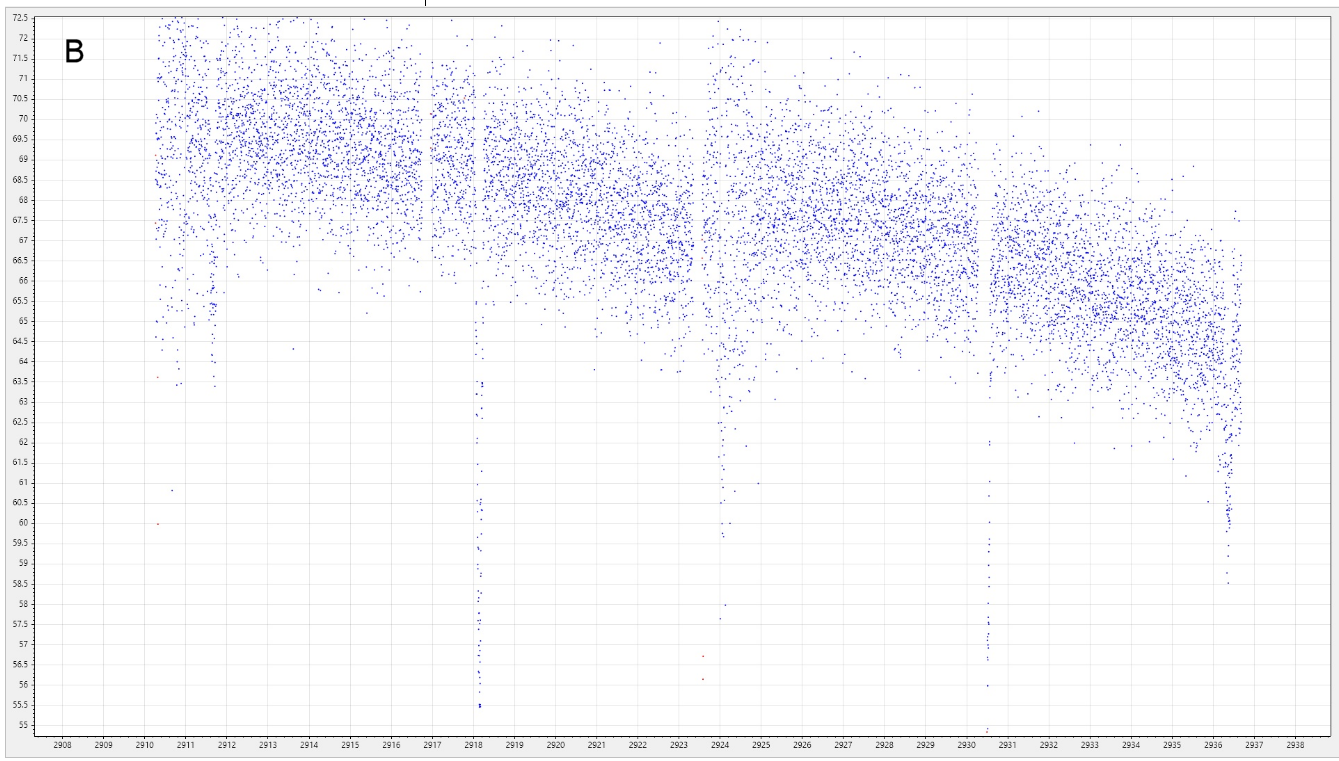Viewport: 1339px width, 761px height.
Task: Click the 63.5 label on the y-axis
Action: tap(22, 381)
